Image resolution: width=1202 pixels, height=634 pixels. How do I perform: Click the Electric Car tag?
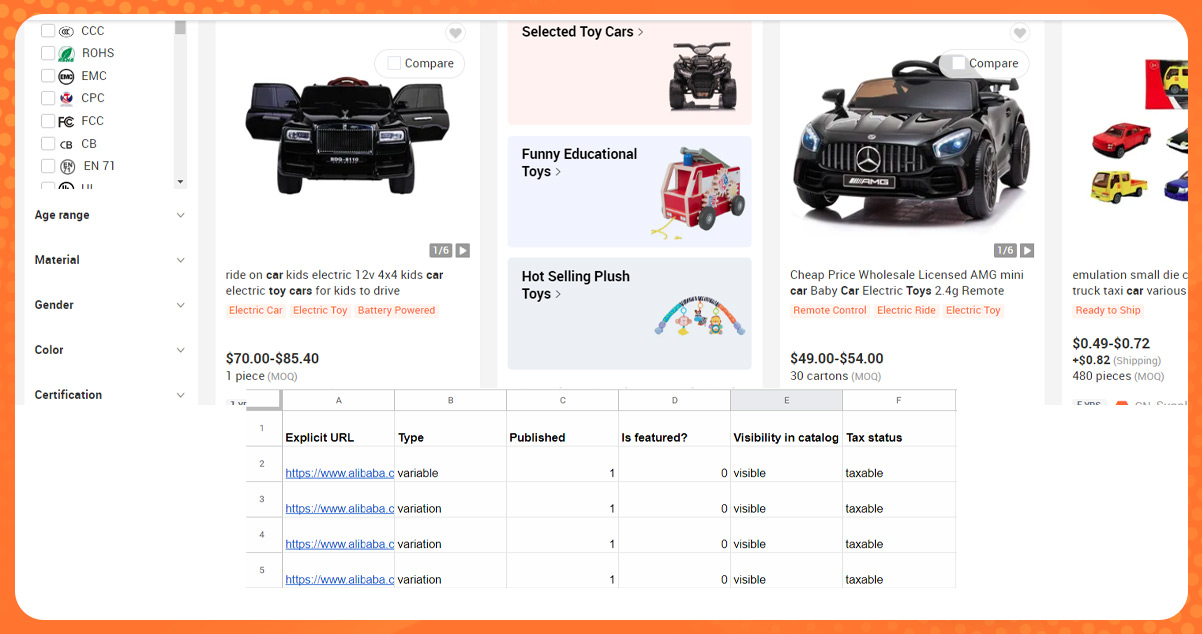(256, 310)
